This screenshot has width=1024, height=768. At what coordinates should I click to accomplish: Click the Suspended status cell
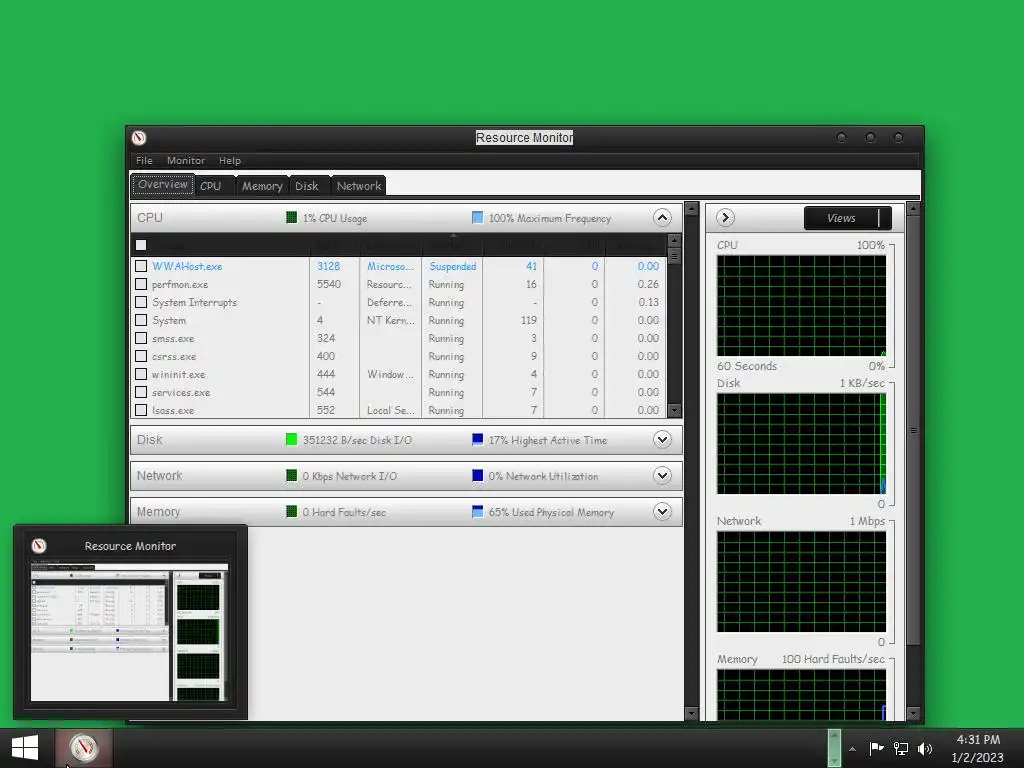pos(453,266)
